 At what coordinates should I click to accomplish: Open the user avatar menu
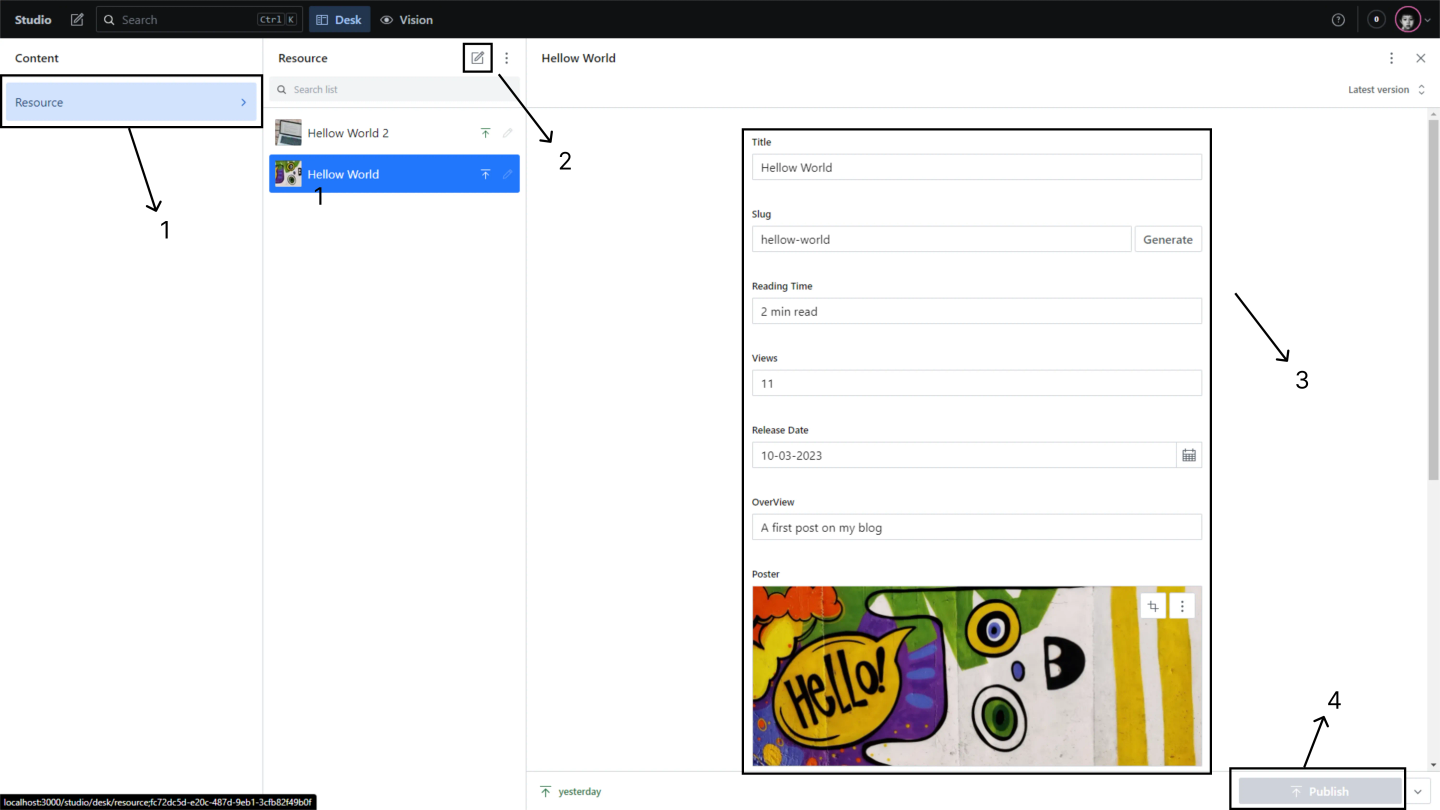1412,19
